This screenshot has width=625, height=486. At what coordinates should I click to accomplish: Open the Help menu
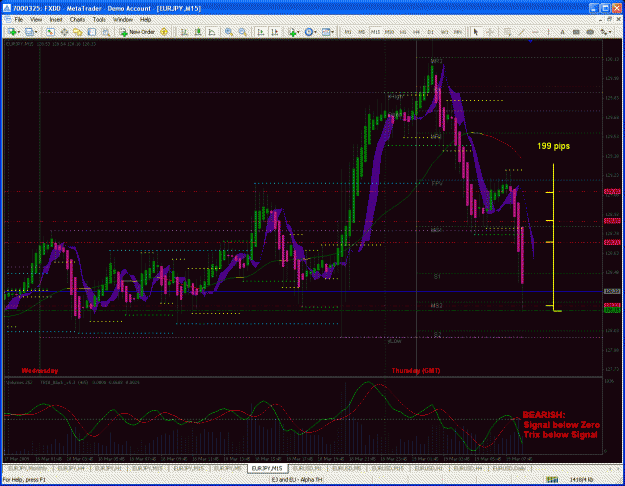tap(145, 20)
